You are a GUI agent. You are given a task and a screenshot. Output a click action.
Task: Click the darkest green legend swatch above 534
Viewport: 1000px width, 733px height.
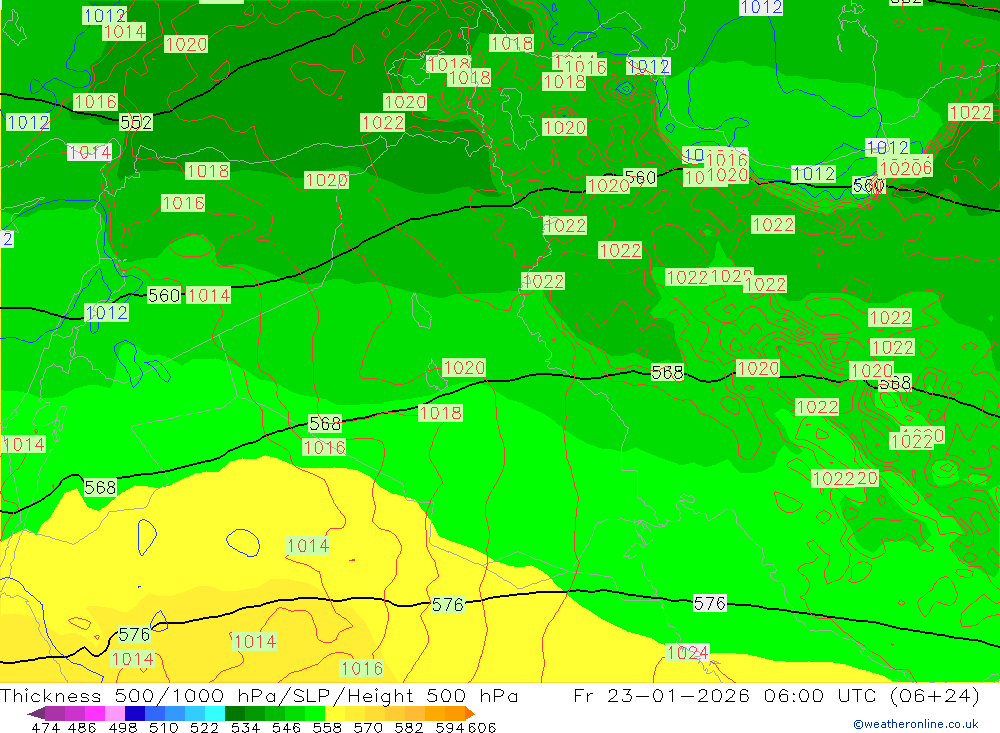point(235,713)
